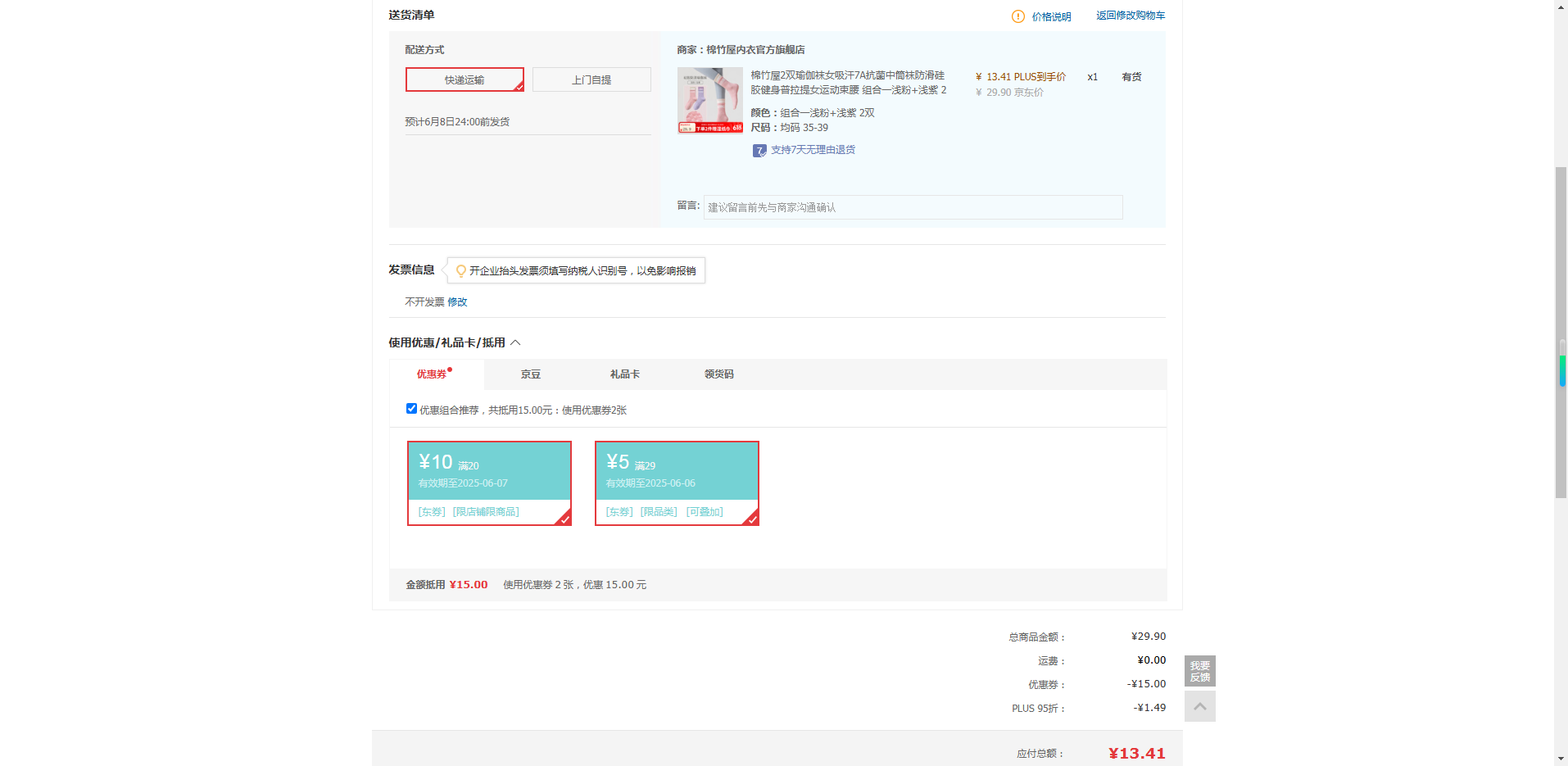Switch to 礼品卡 tab
The width and height of the screenshot is (1568, 766).
pyautogui.click(x=625, y=374)
